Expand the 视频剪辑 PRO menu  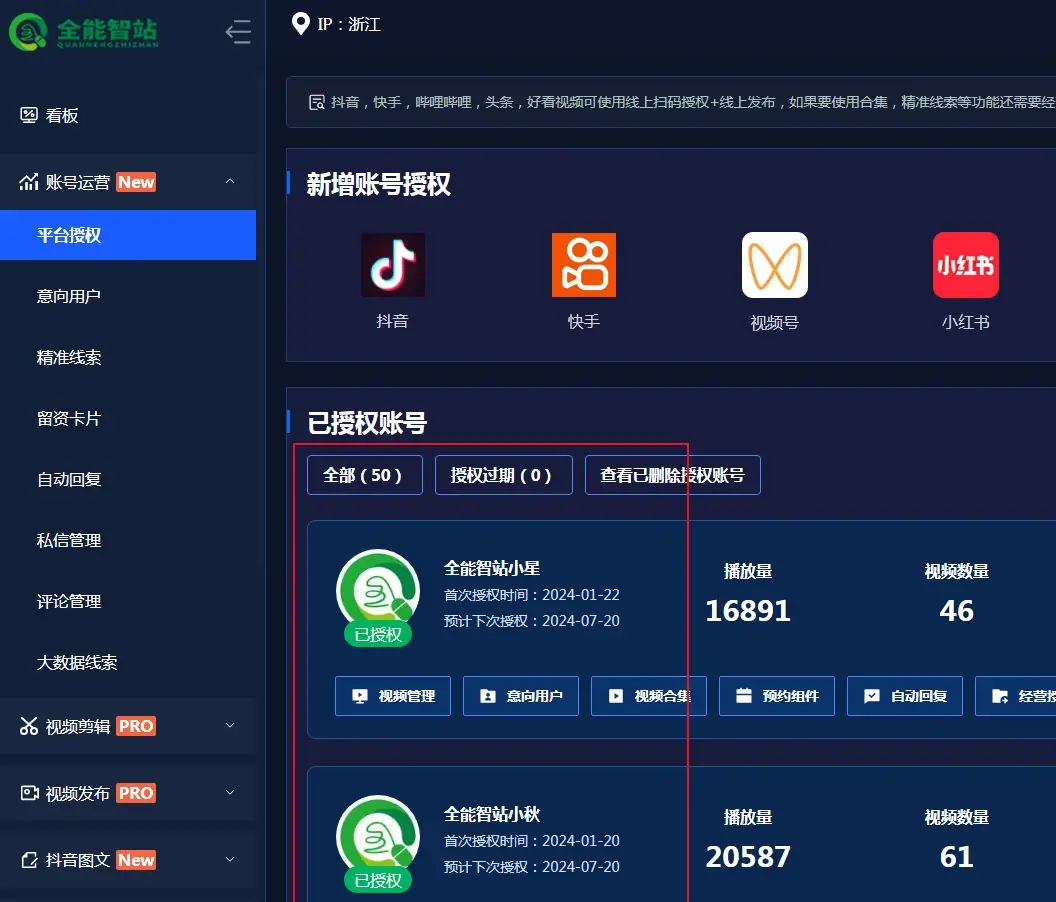click(128, 726)
